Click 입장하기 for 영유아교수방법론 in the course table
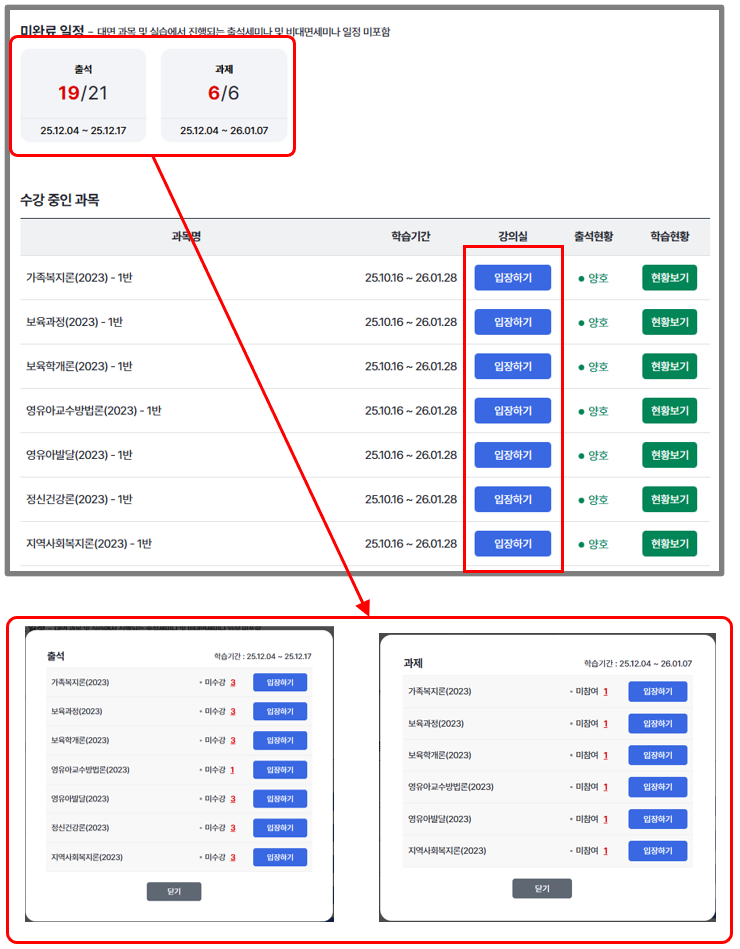The width and height of the screenshot is (740, 949). (512, 411)
